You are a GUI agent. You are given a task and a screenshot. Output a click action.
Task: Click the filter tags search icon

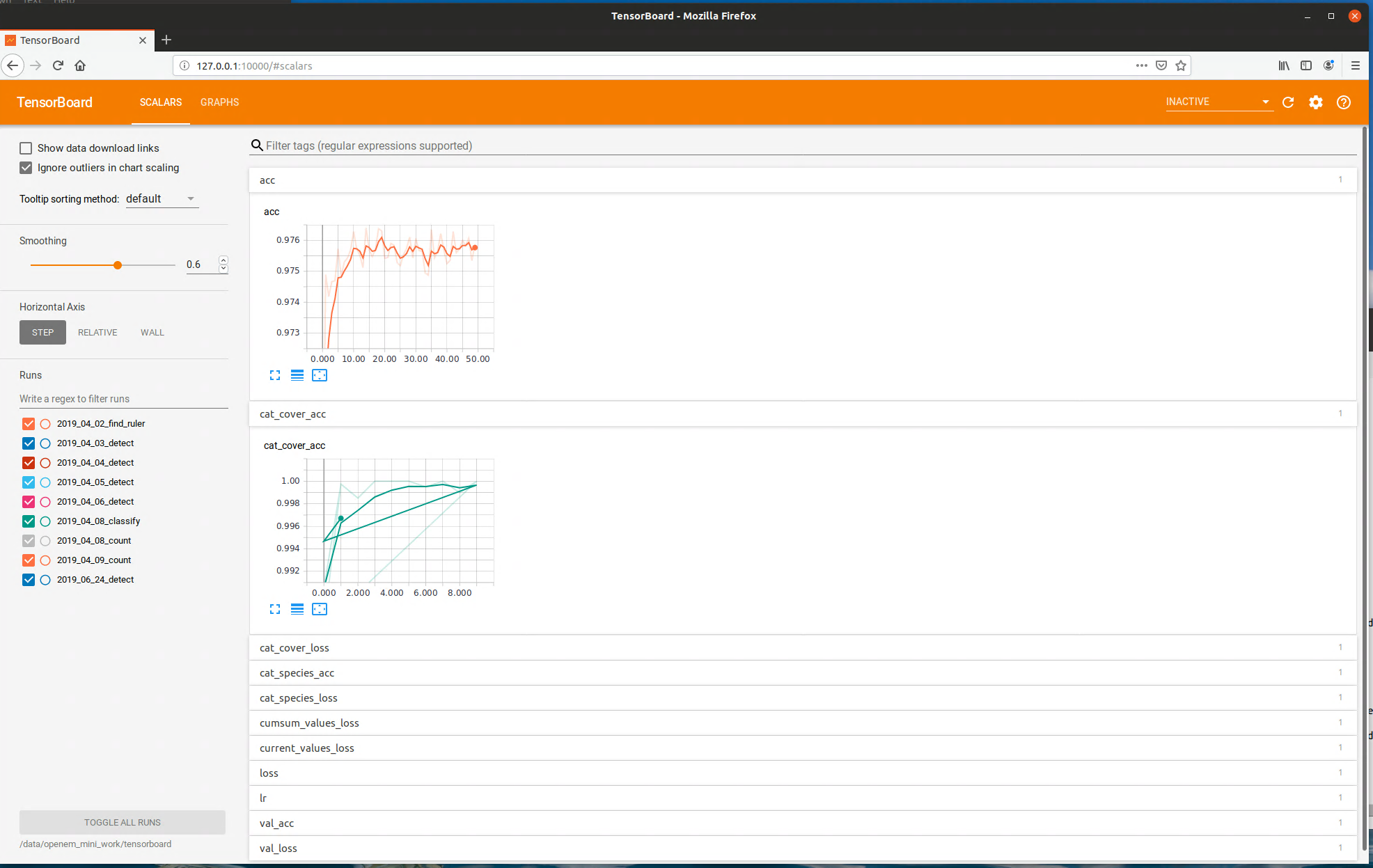click(x=257, y=145)
